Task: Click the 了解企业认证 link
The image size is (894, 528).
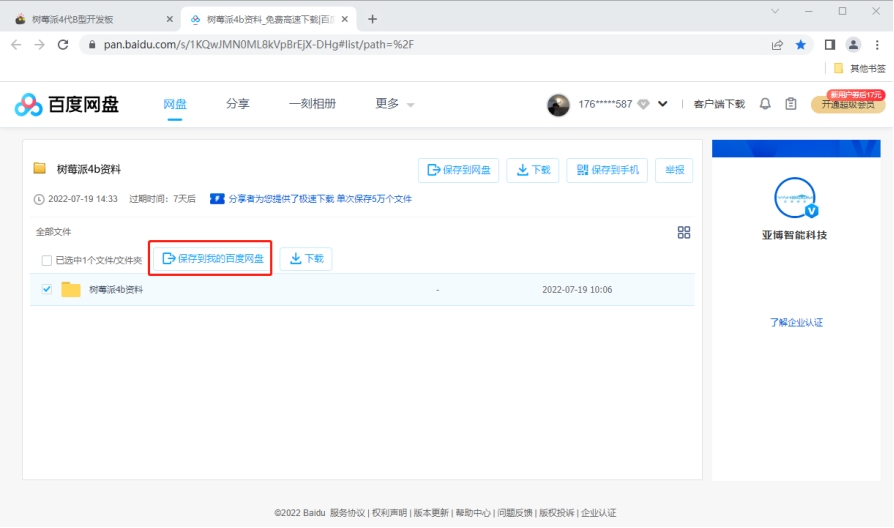Action: pos(796,322)
